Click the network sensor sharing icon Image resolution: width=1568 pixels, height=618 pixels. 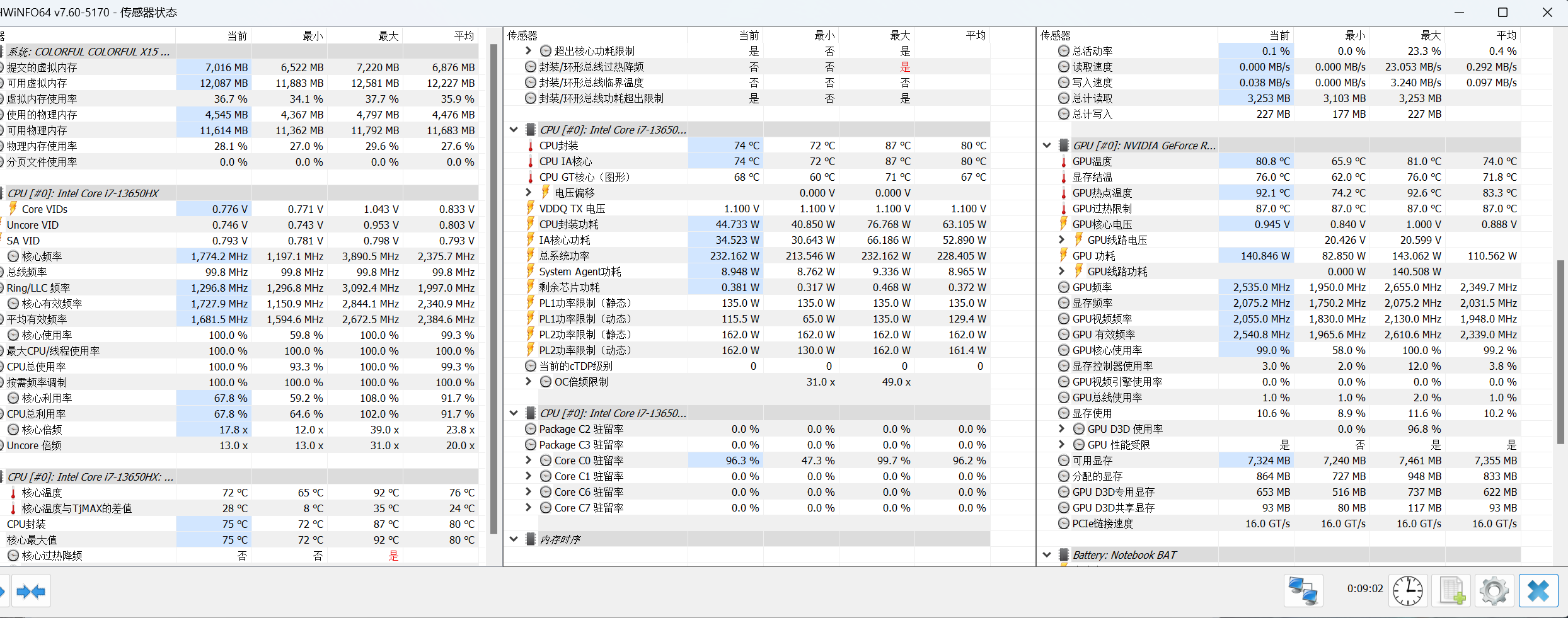(x=1303, y=591)
